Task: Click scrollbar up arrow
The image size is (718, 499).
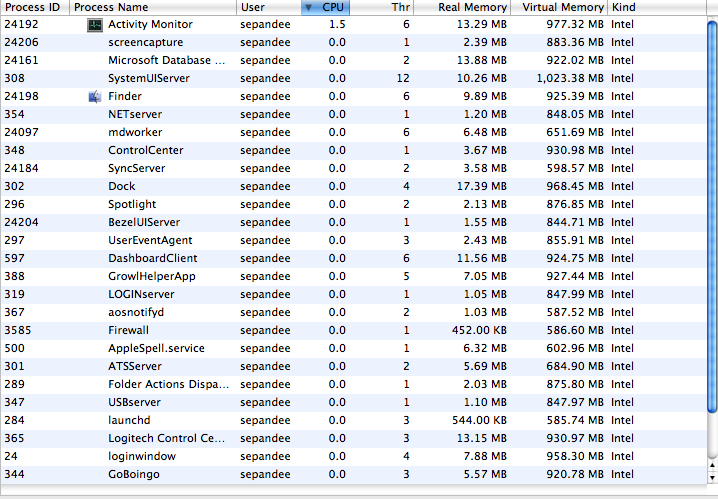Action: tap(712, 466)
